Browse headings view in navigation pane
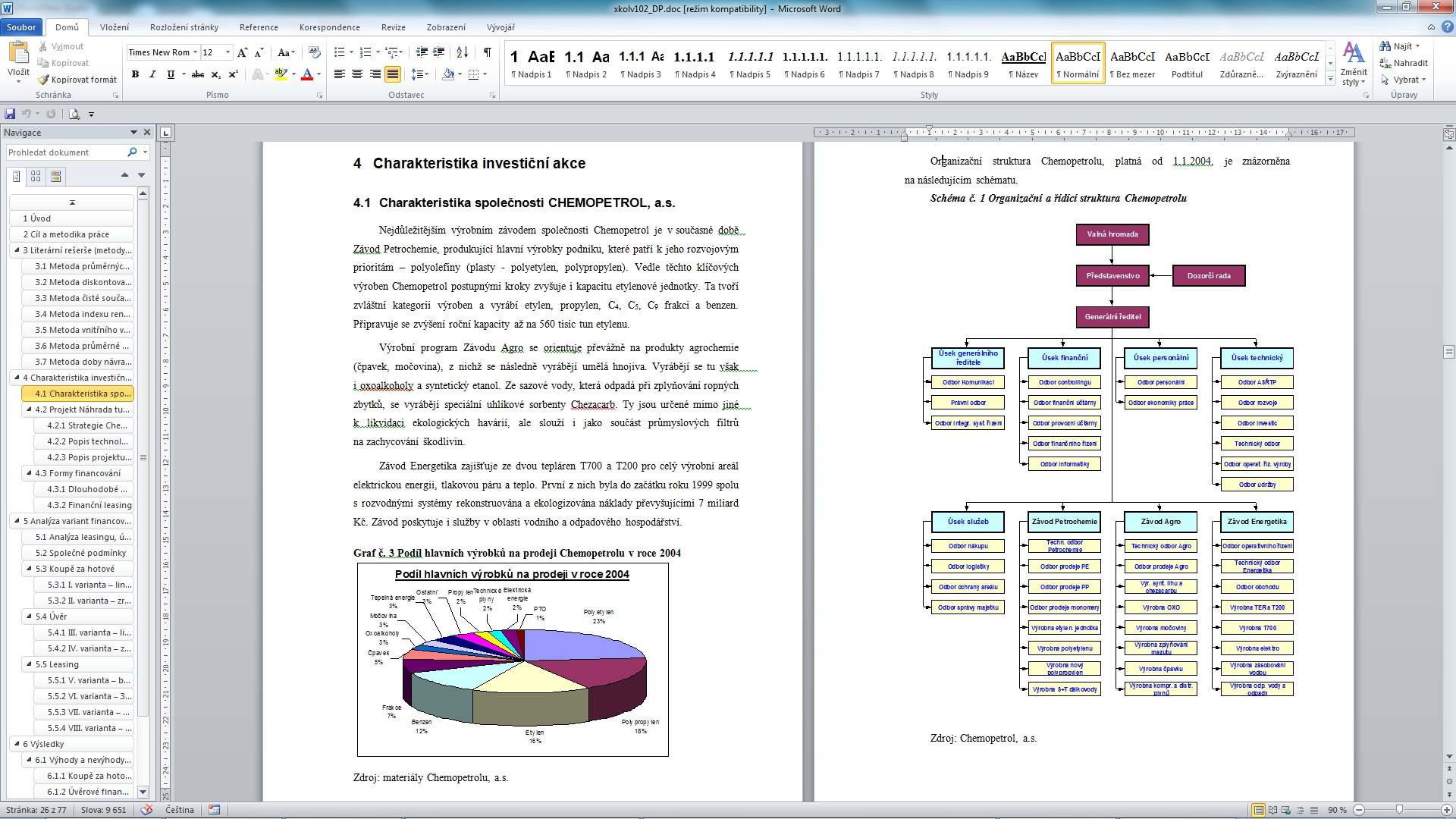This screenshot has width=1456, height=819. 17,176
